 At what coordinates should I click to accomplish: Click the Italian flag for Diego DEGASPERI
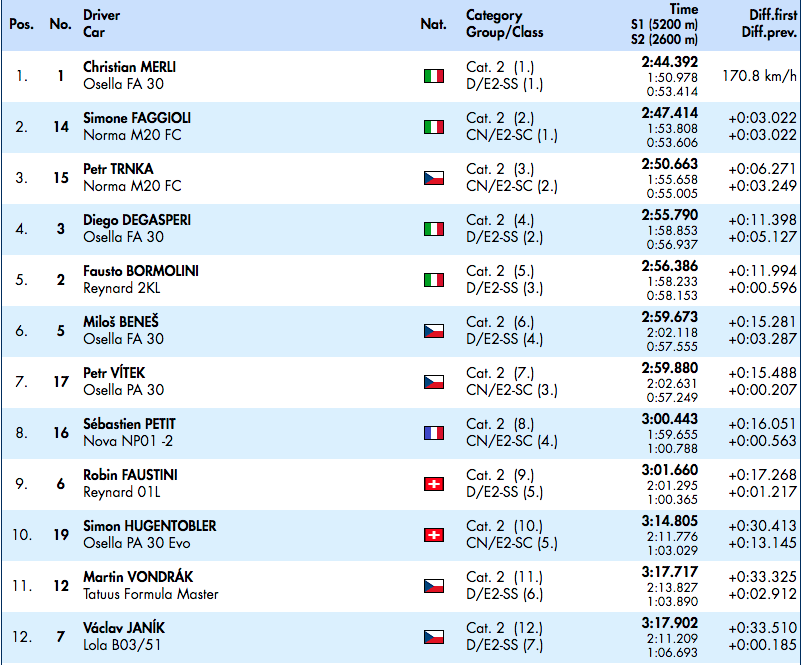point(434,229)
